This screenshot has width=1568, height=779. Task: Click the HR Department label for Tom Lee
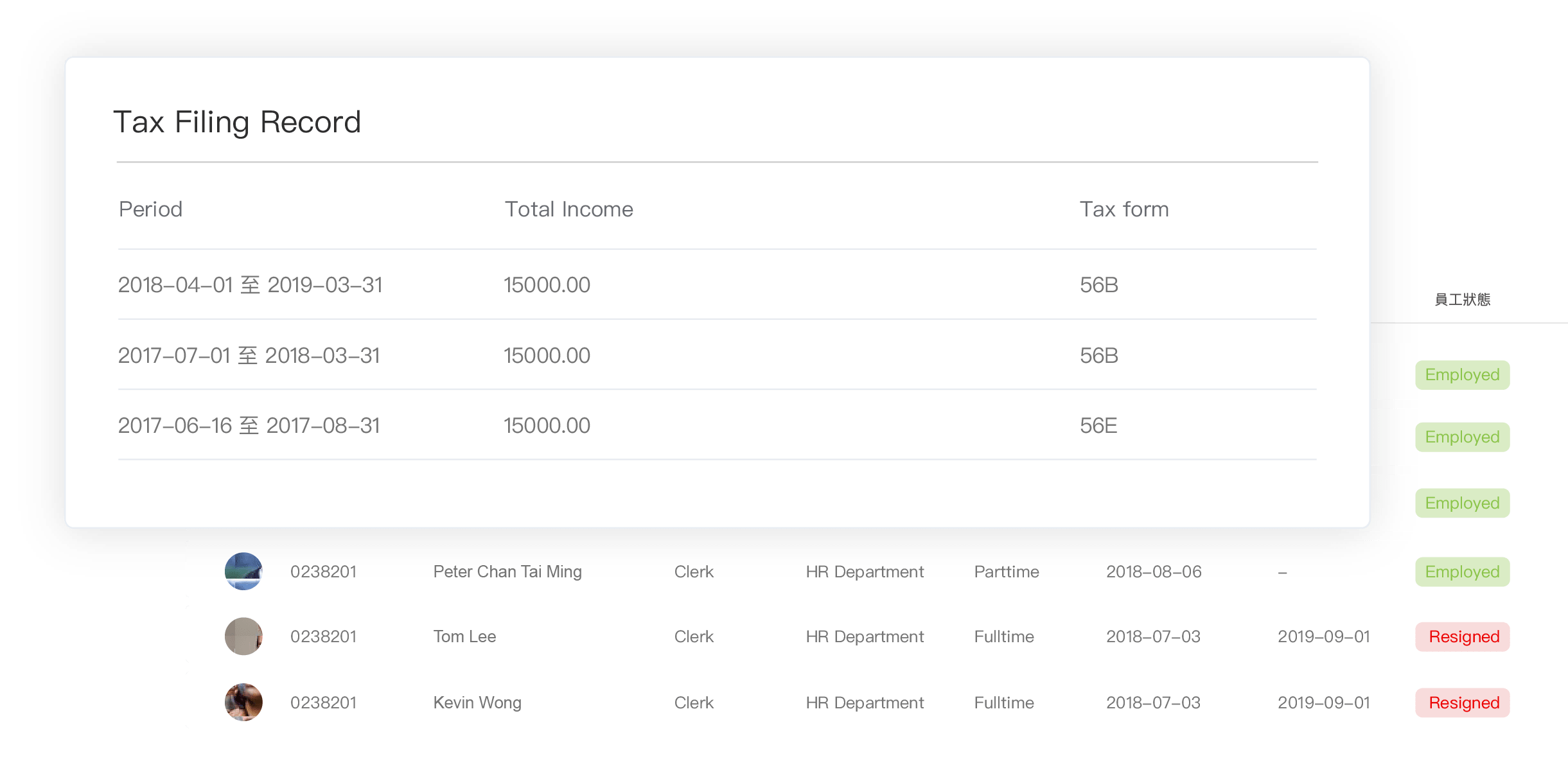point(865,636)
